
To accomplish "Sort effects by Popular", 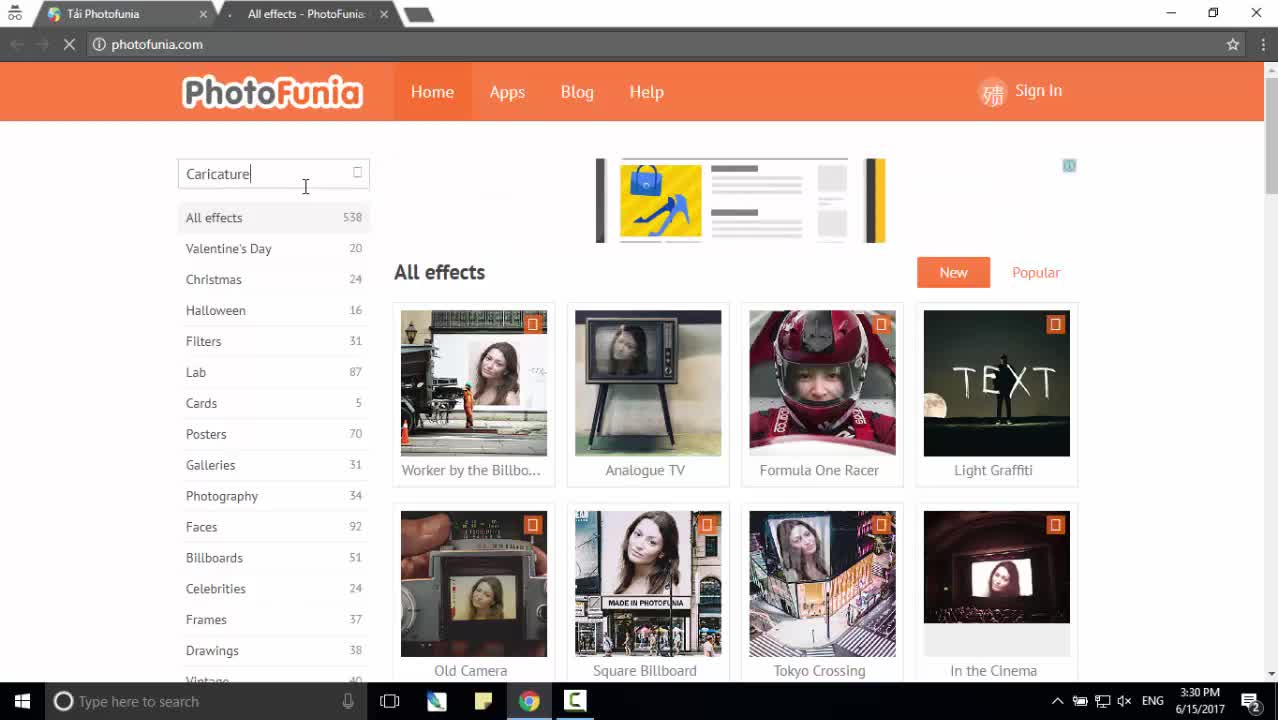I will click(x=1036, y=272).
